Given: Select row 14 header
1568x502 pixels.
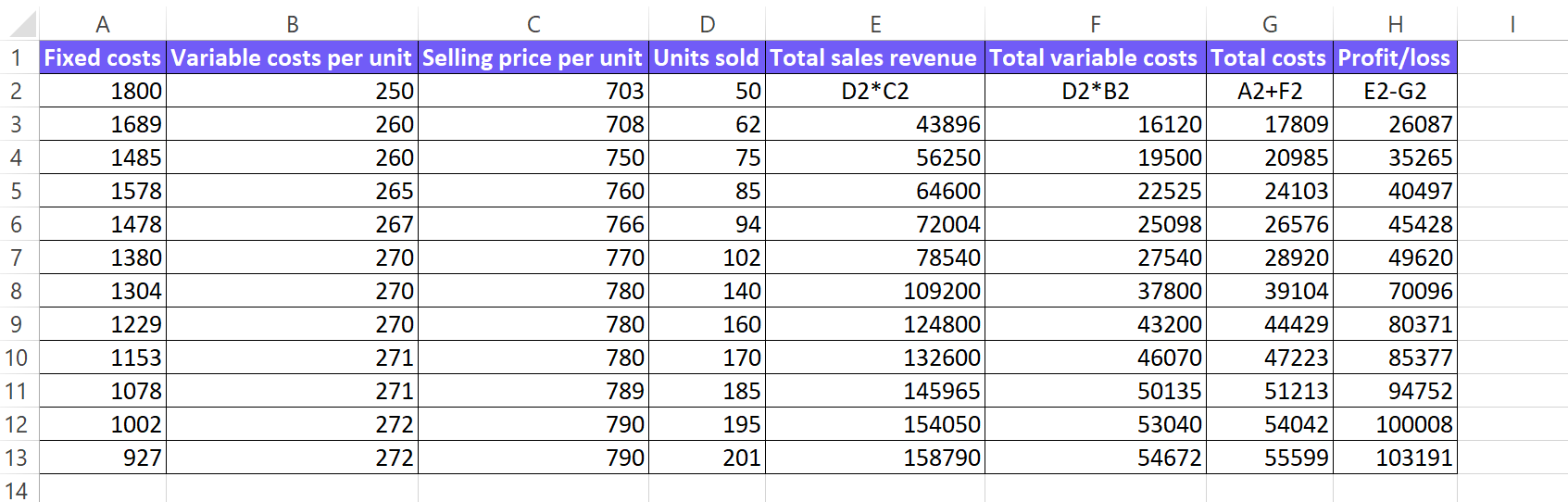Looking at the screenshot, I should coord(19,489).
